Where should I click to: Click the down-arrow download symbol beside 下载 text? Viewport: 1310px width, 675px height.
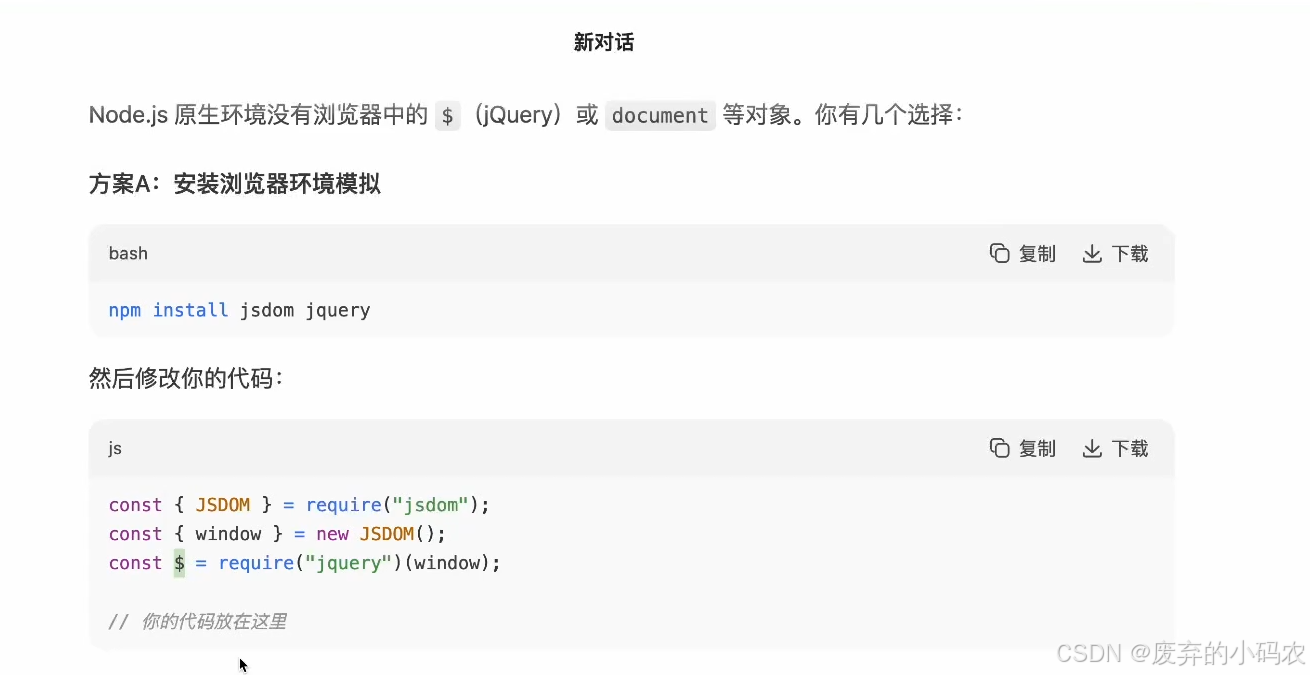[1091, 253]
